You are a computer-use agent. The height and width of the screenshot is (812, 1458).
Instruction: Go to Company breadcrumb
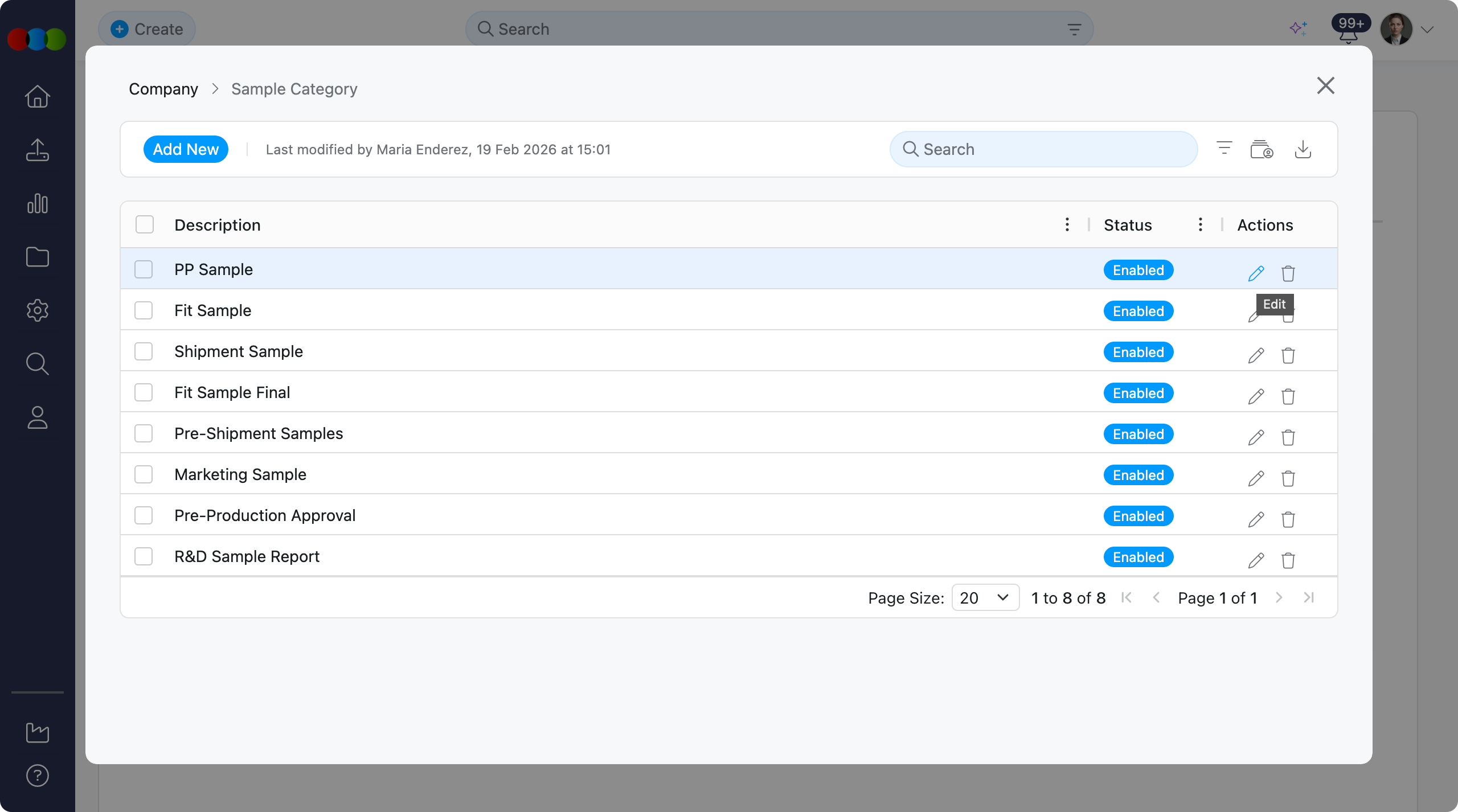(x=163, y=89)
